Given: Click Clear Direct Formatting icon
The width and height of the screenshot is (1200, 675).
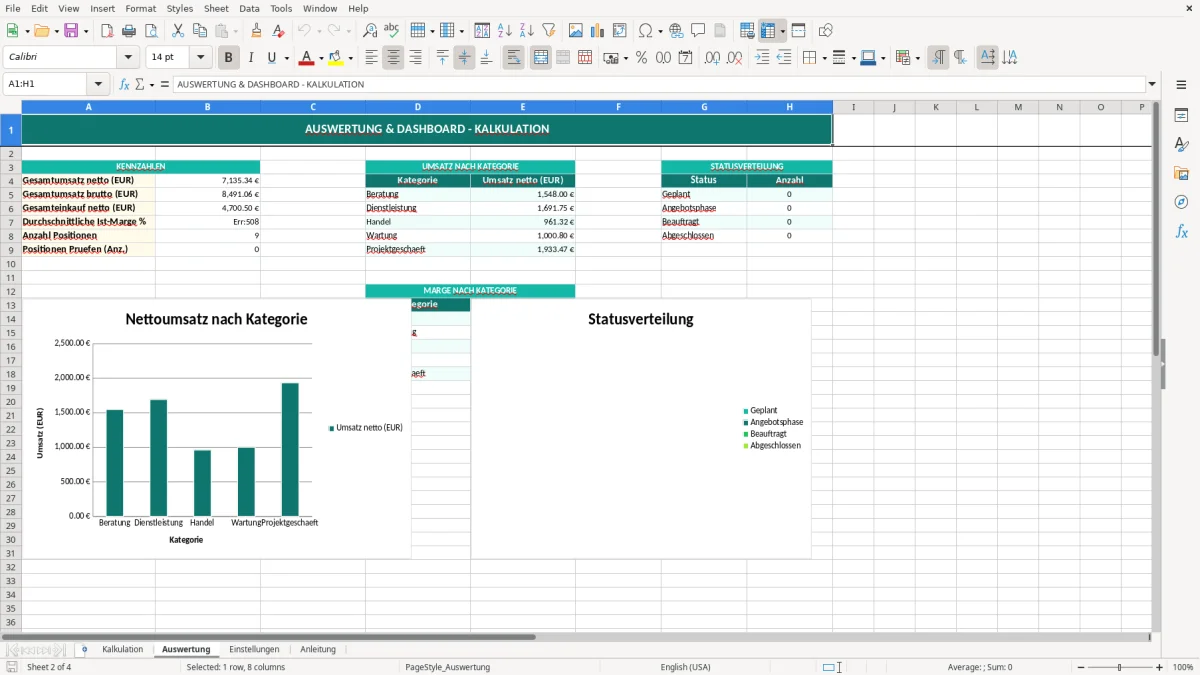Looking at the screenshot, I should click(x=279, y=31).
